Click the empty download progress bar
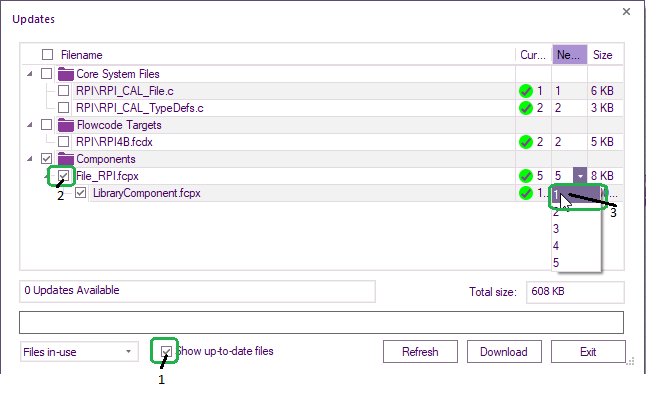Viewport: 653px width, 394px height. click(322, 322)
